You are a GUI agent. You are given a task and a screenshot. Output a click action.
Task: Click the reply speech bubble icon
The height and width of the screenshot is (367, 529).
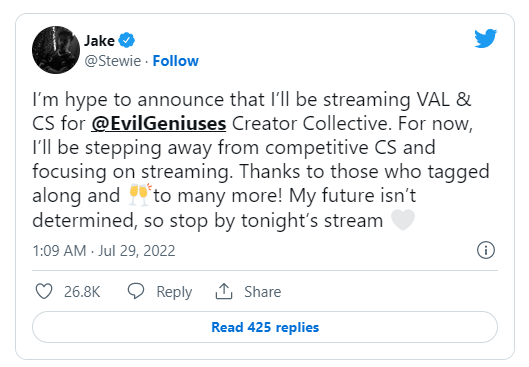(136, 291)
